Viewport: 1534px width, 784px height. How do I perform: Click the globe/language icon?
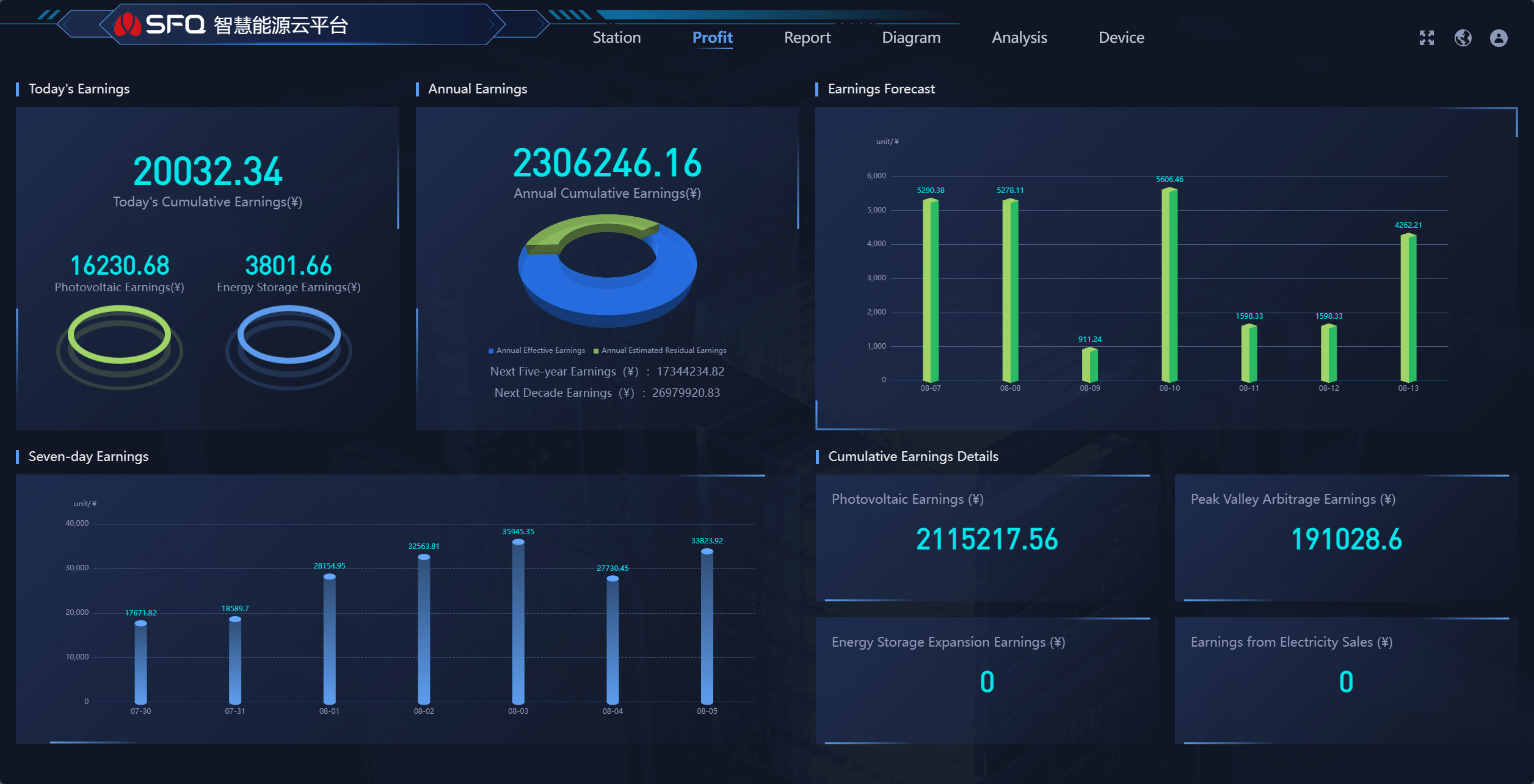click(1463, 38)
